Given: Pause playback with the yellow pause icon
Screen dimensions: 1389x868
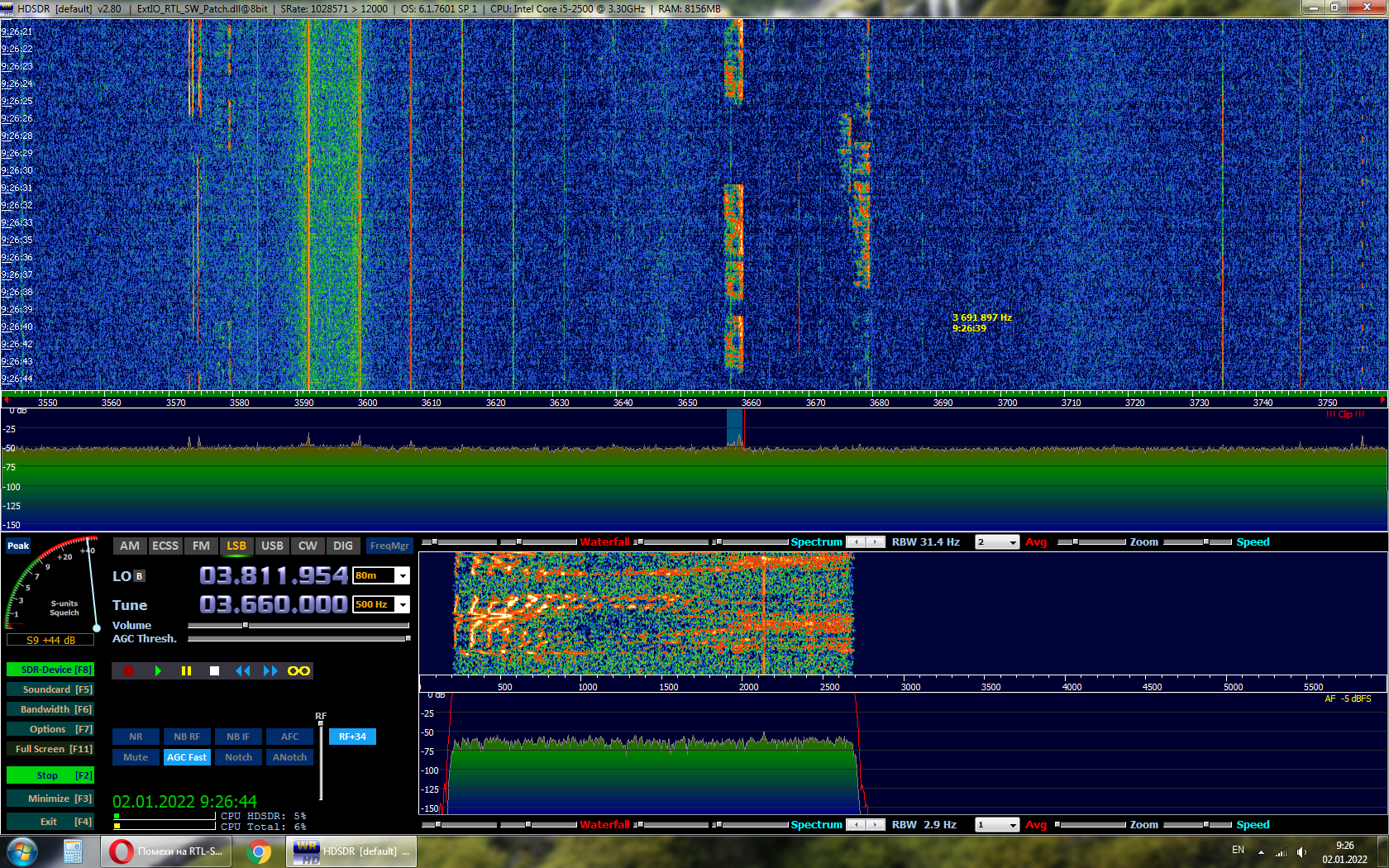Looking at the screenshot, I should [x=186, y=670].
